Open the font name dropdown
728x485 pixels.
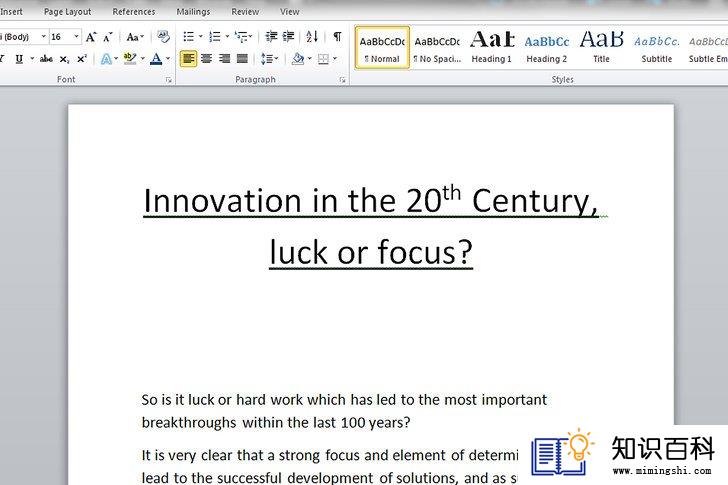pyautogui.click(x=43, y=36)
